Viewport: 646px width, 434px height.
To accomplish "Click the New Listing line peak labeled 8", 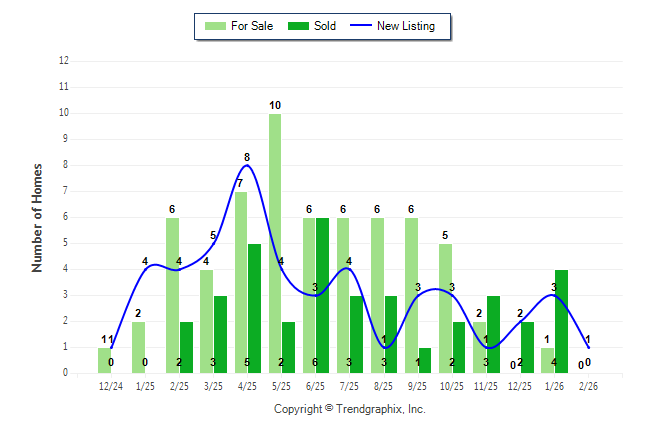I will 246,166.
